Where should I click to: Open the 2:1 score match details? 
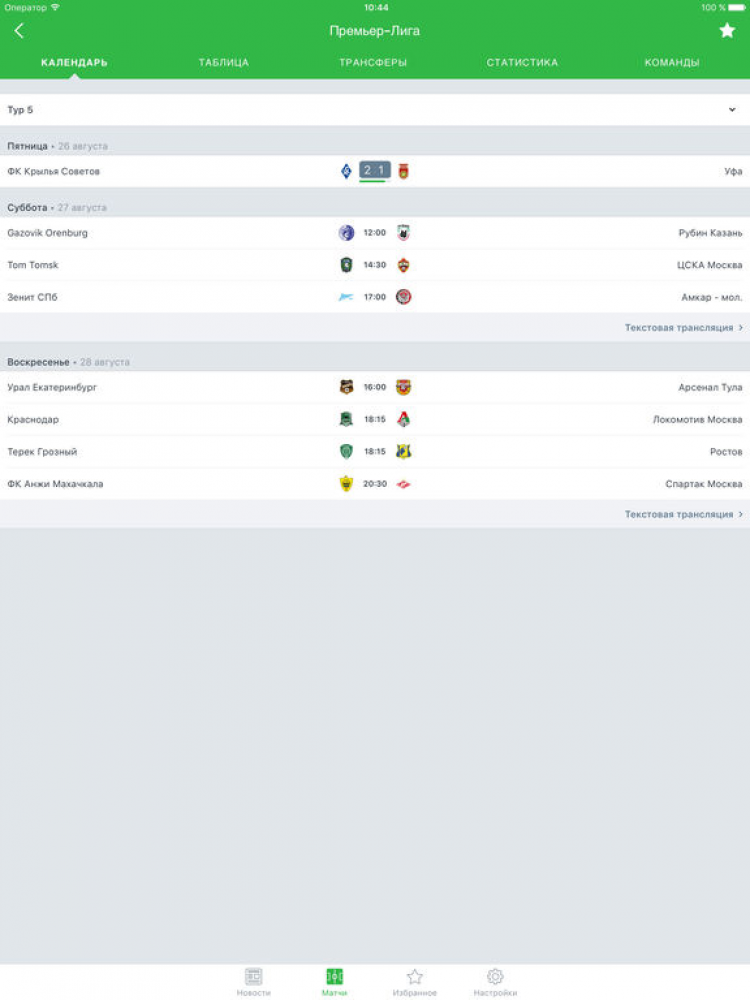pyautogui.click(x=375, y=171)
